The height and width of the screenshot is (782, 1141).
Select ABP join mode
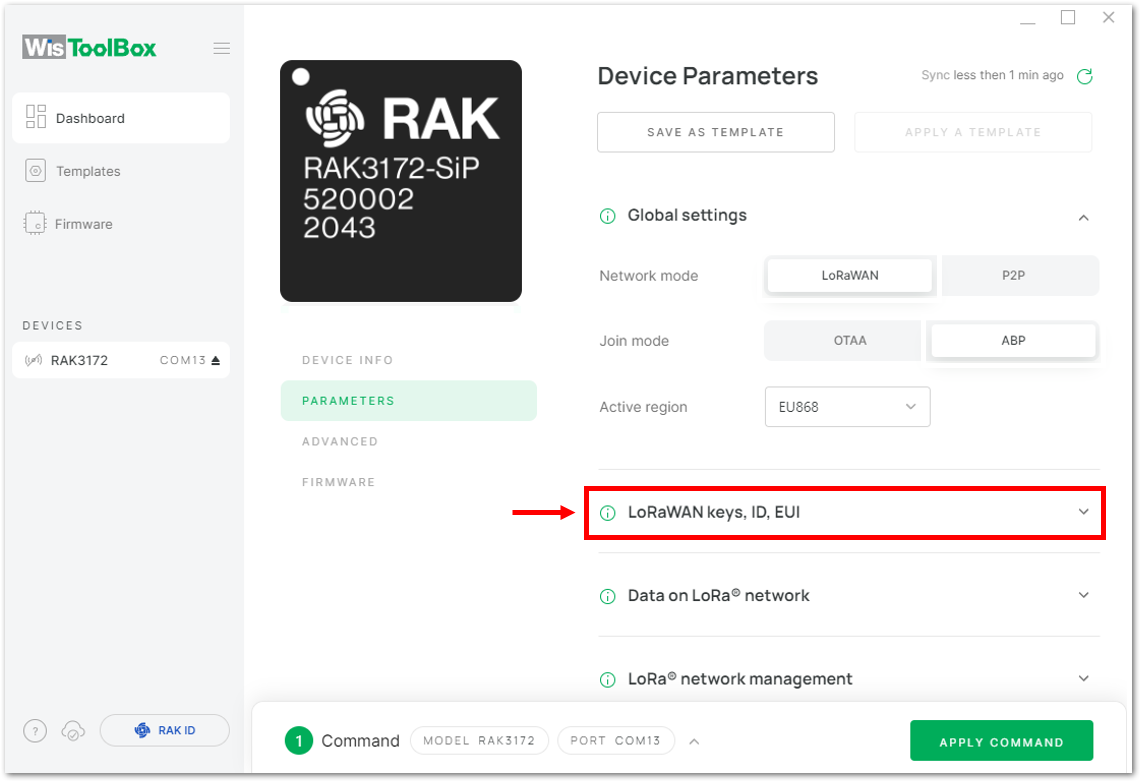tap(1013, 340)
